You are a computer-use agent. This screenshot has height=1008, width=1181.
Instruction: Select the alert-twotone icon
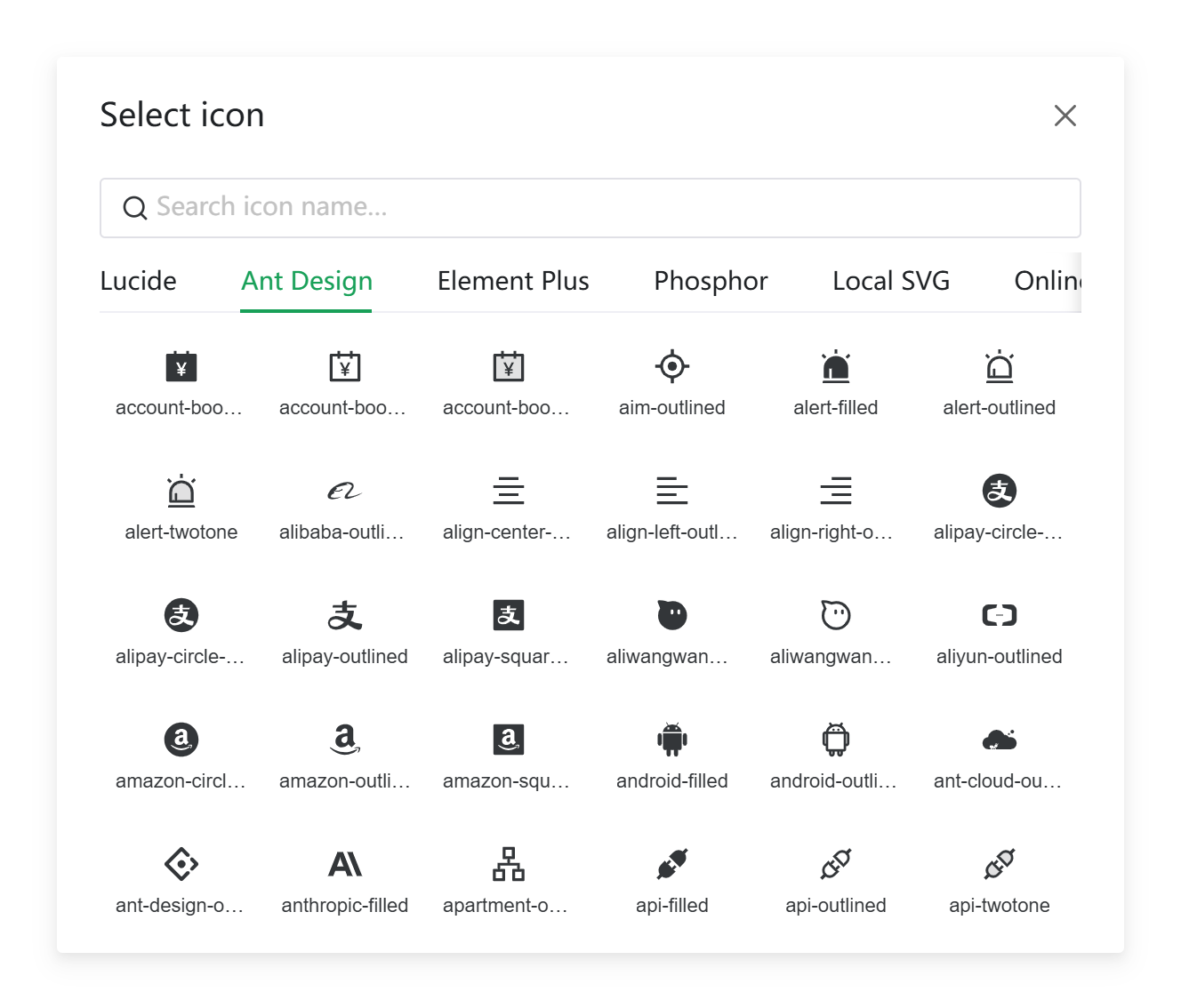[181, 491]
